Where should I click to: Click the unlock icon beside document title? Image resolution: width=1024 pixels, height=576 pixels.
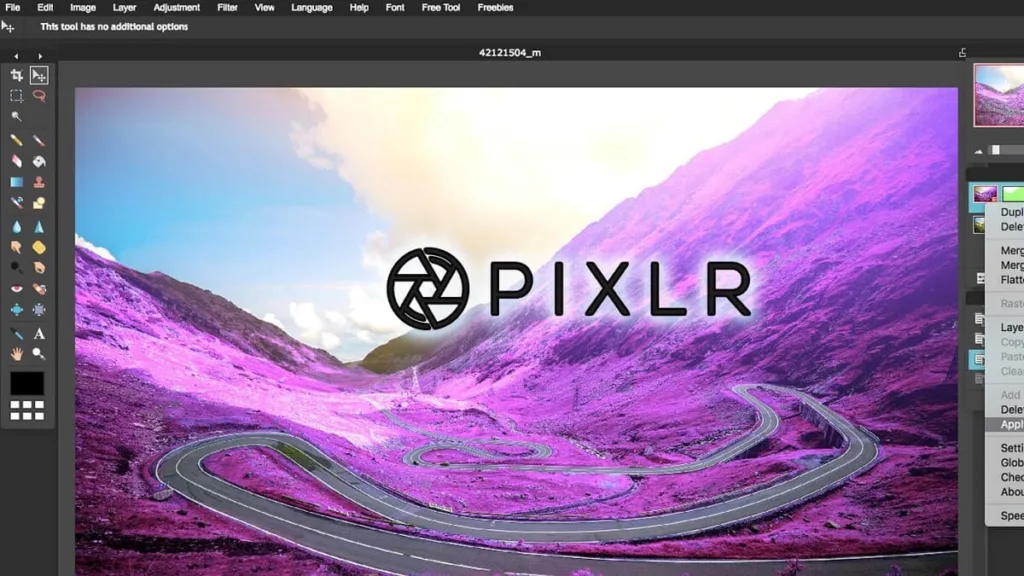tap(962, 53)
